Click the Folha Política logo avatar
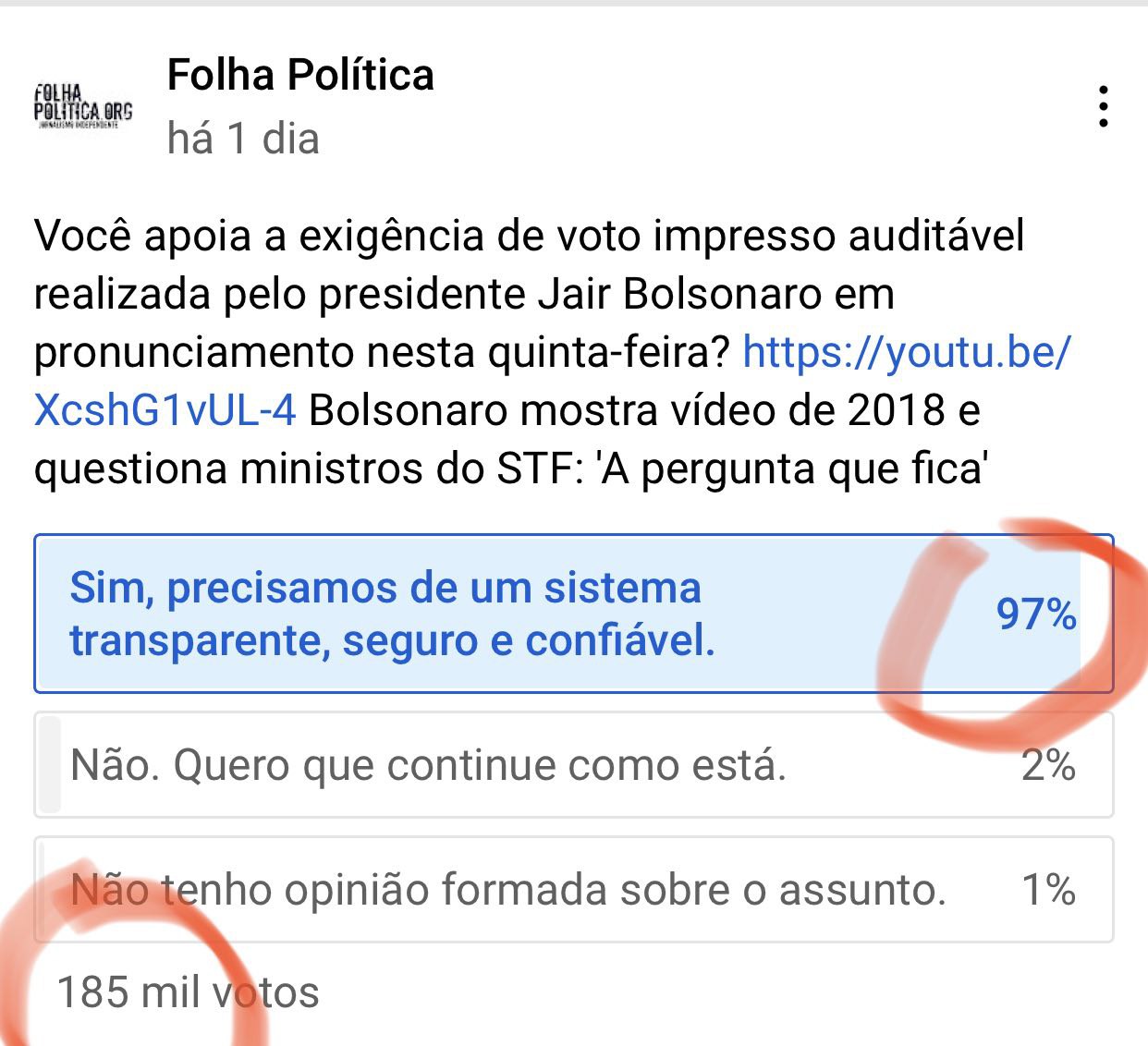Image resolution: width=1148 pixels, height=1046 pixels. pos(83,106)
